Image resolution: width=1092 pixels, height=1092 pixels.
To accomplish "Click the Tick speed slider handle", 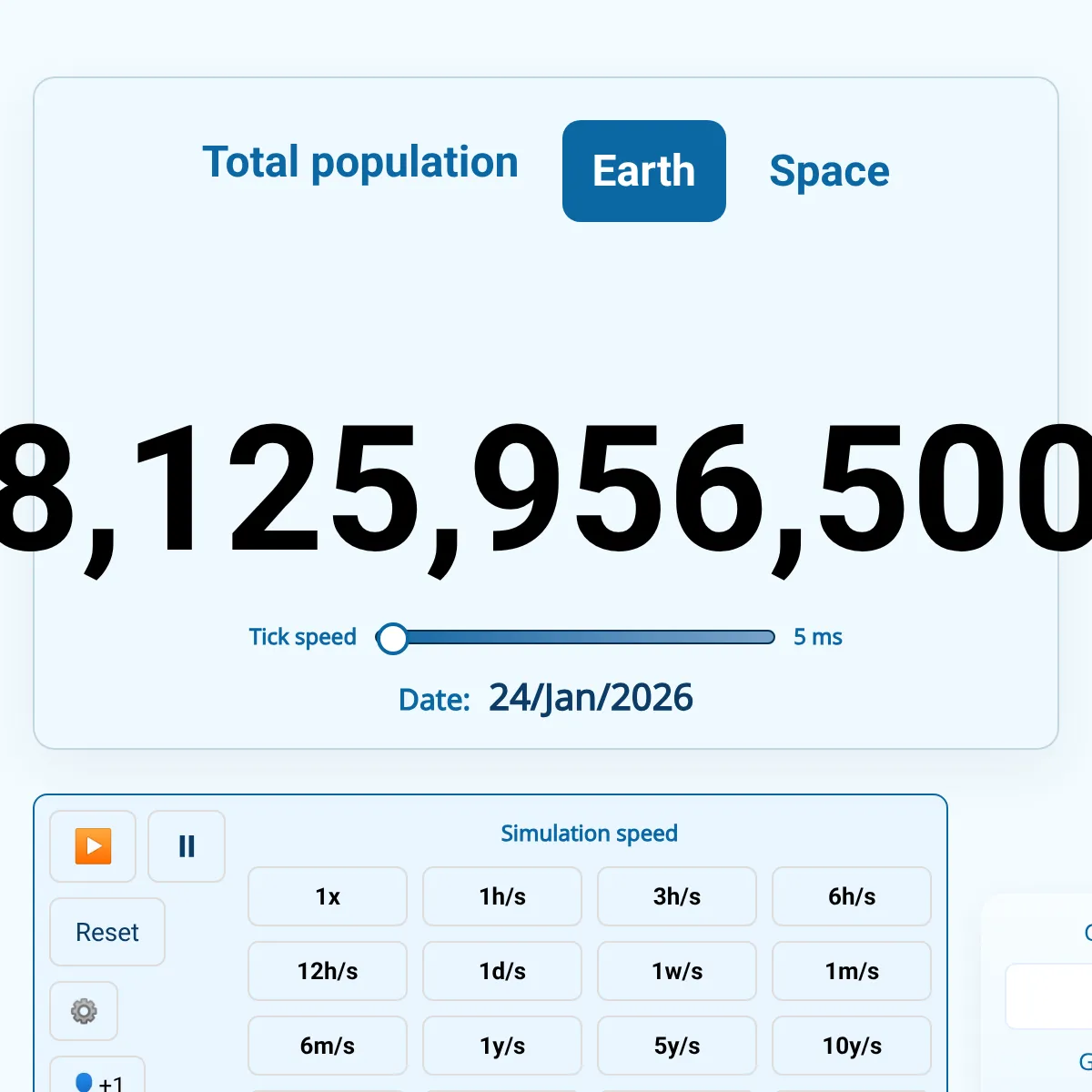I will 393,638.
